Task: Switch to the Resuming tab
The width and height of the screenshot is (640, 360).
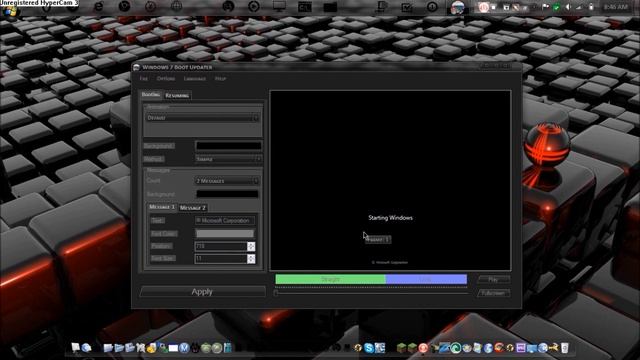Action: [x=177, y=96]
